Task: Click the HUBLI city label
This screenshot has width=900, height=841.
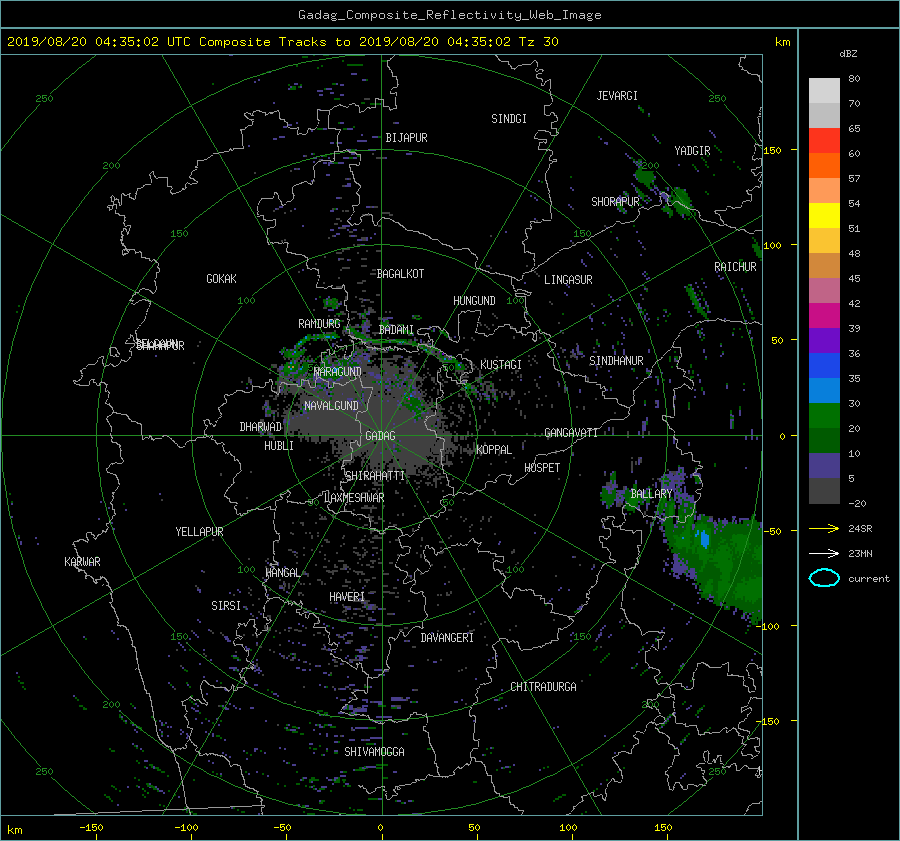Action: tap(279, 445)
